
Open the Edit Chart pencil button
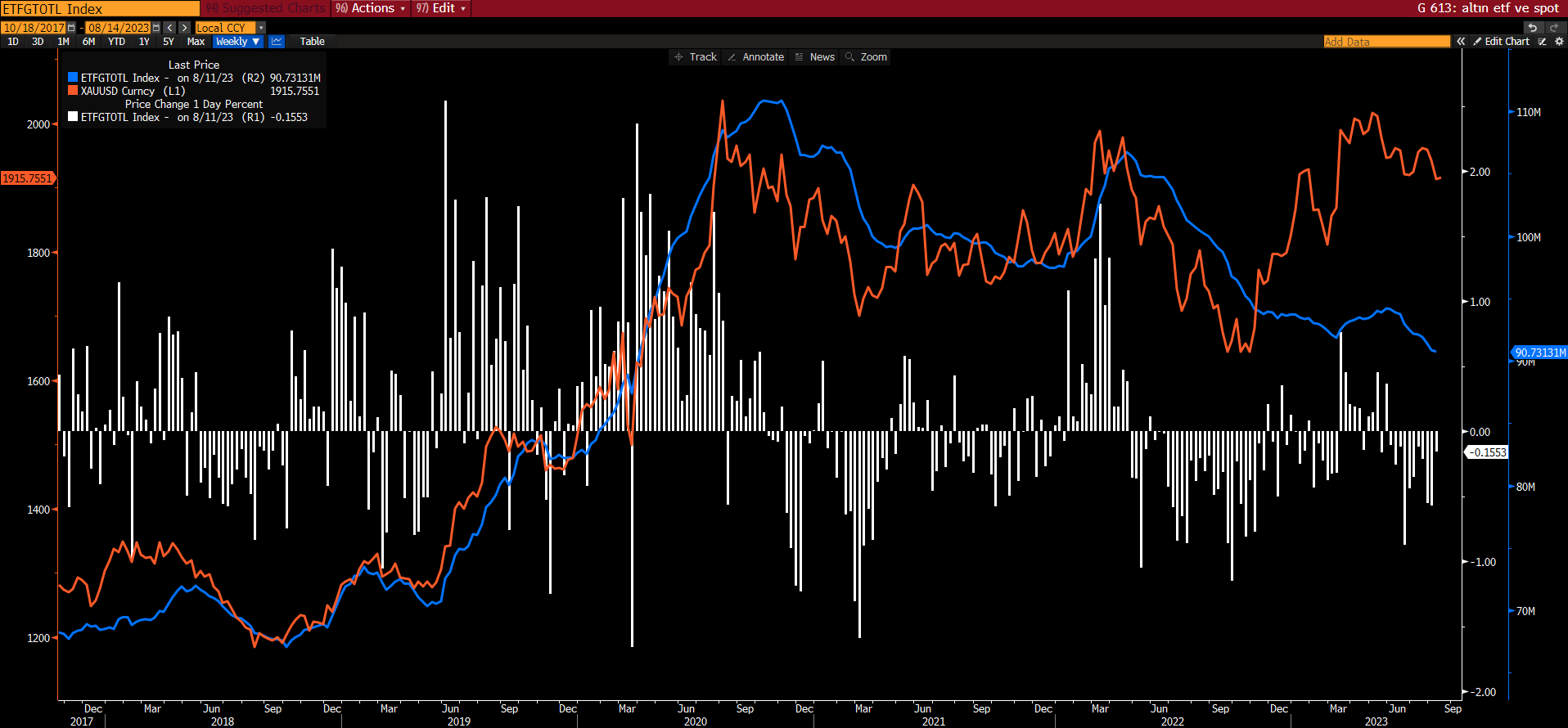coord(1502,41)
